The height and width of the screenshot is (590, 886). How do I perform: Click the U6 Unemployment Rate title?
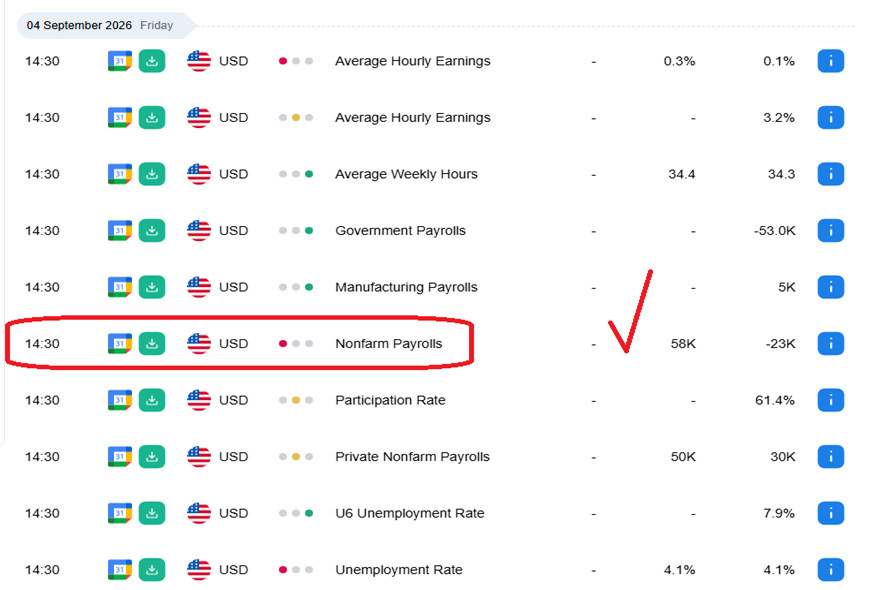pyautogui.click(x=410, y=513)
